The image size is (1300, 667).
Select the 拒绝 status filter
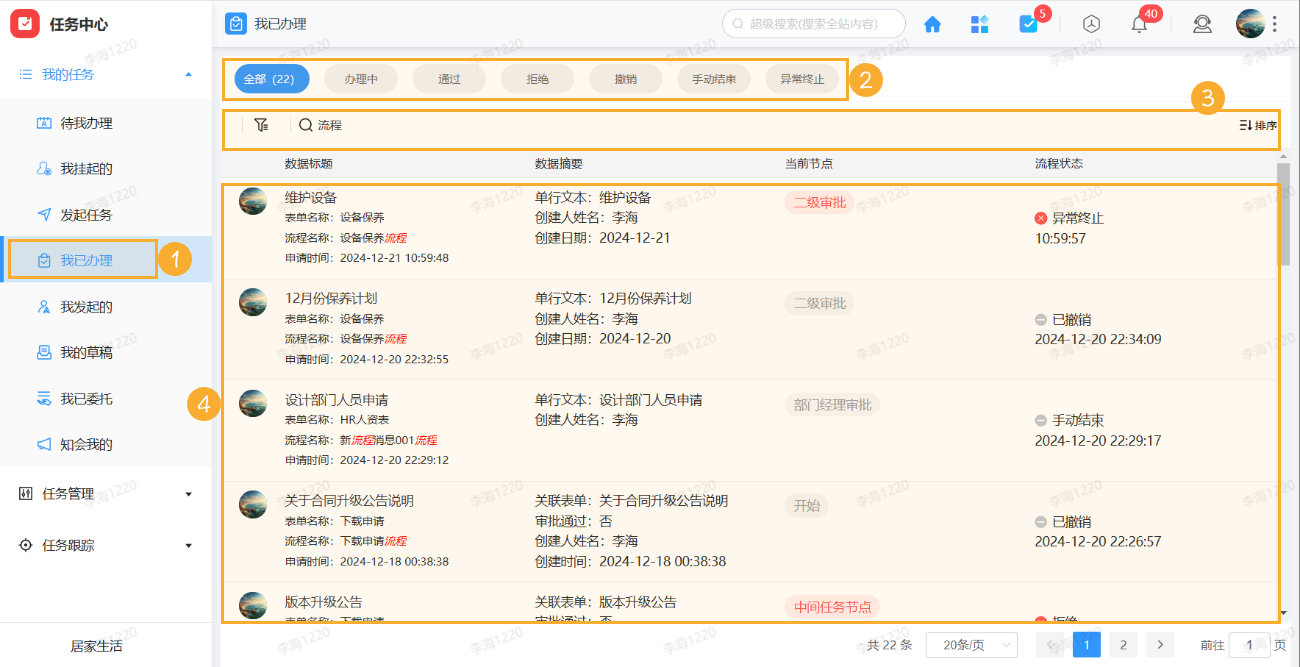(537, 78)
